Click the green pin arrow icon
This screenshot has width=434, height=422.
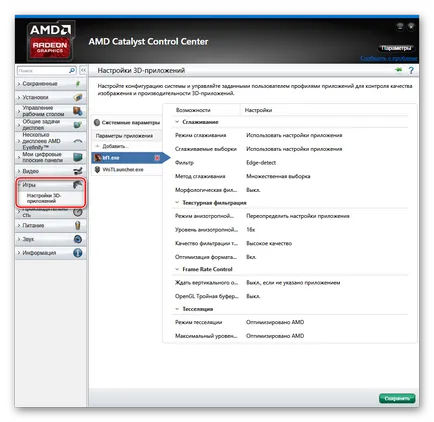(398, 70)
